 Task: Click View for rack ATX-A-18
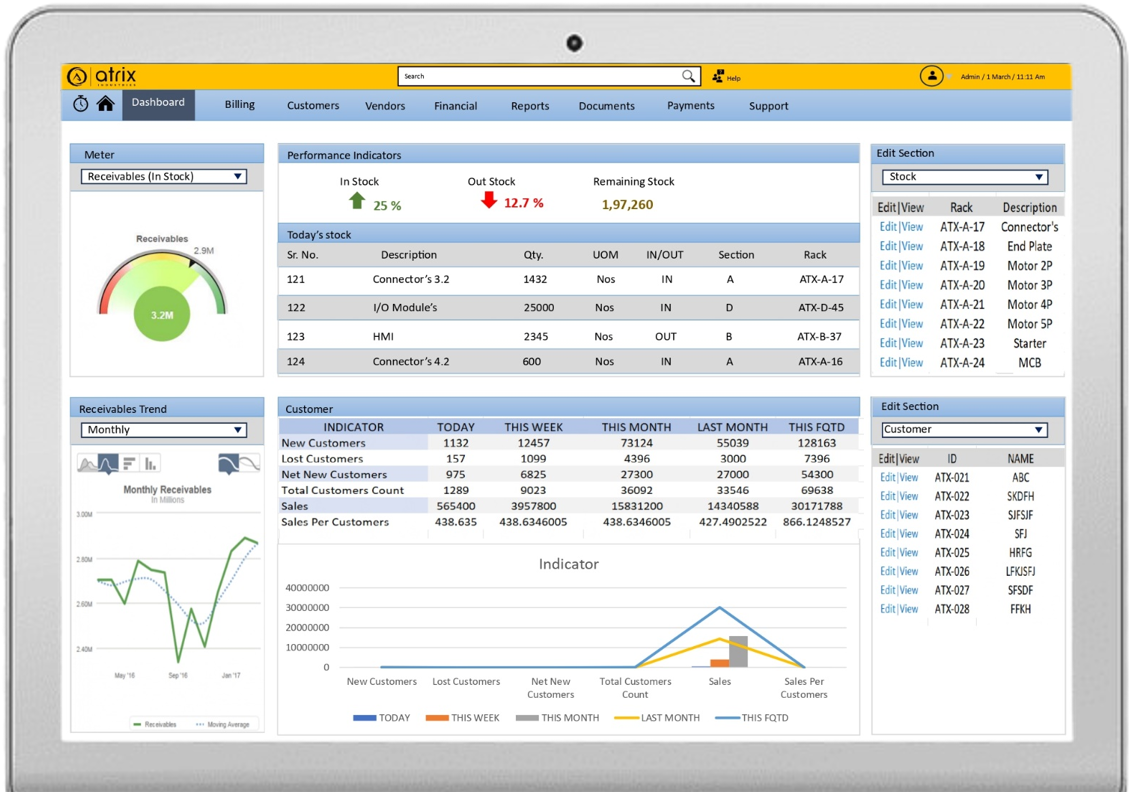pyautogui.click(x=912, y=246)
